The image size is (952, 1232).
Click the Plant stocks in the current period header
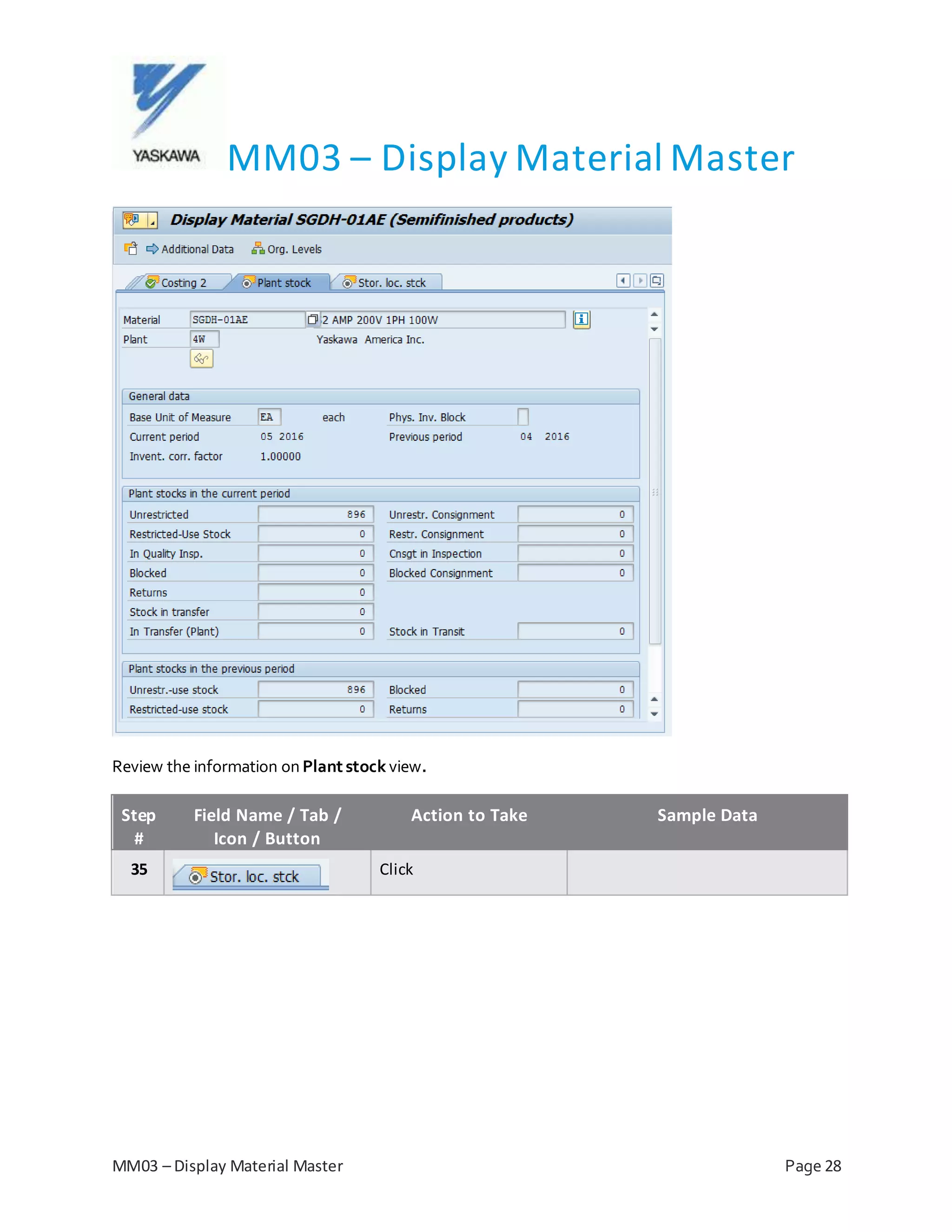381,494
